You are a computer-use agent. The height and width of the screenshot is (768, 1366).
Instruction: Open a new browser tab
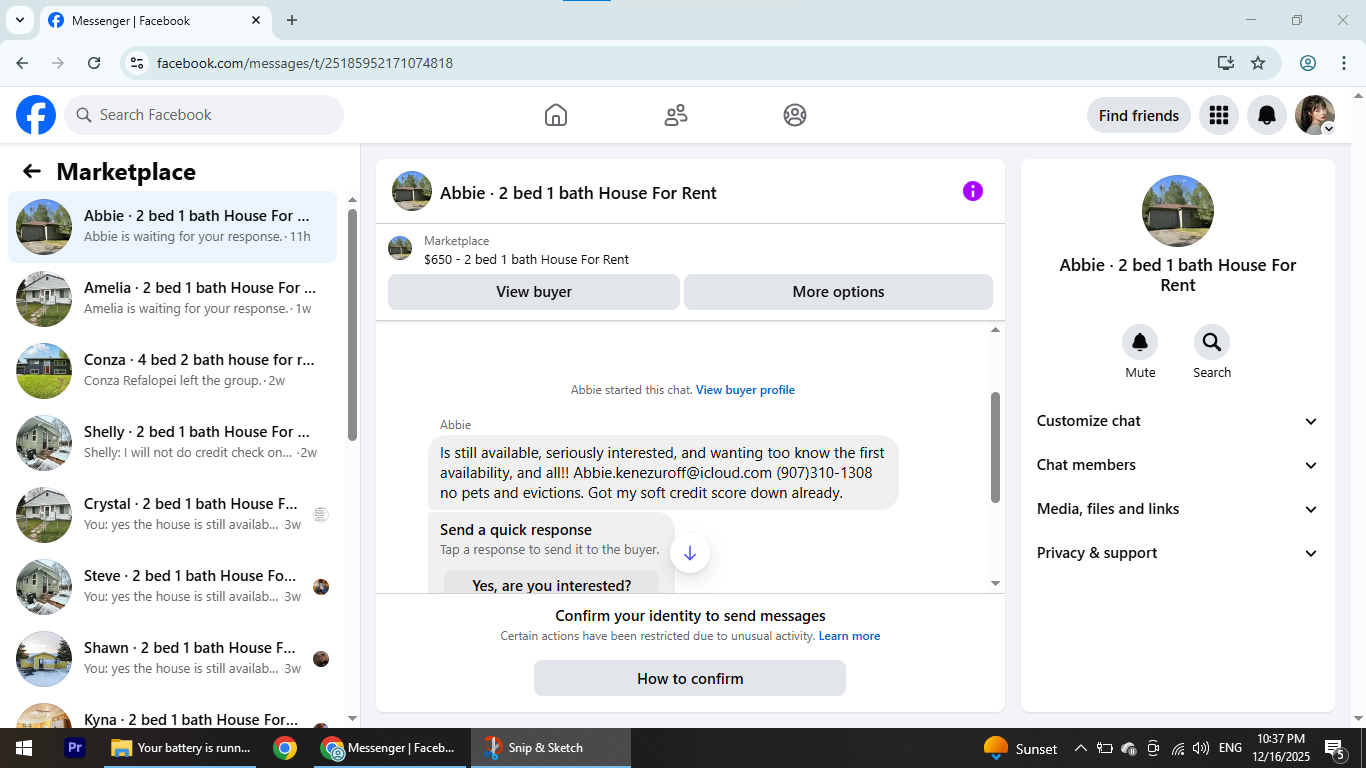[292, 20]
